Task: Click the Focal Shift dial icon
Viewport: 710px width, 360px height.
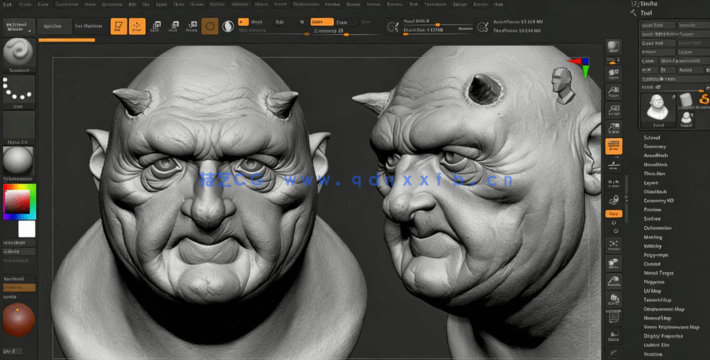Action: point(392,27)
